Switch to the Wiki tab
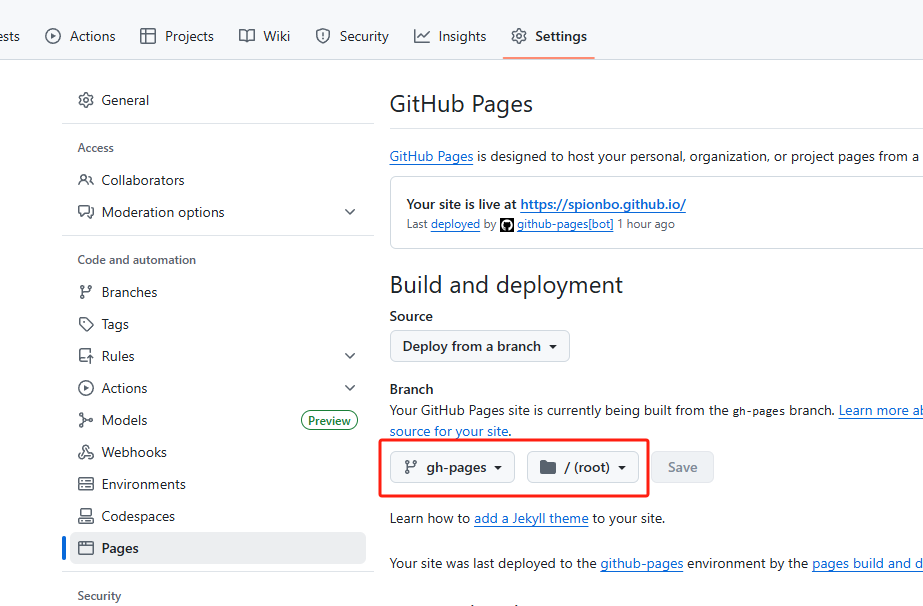This screenshot has height=606, width=923. [x=264, y=37]
